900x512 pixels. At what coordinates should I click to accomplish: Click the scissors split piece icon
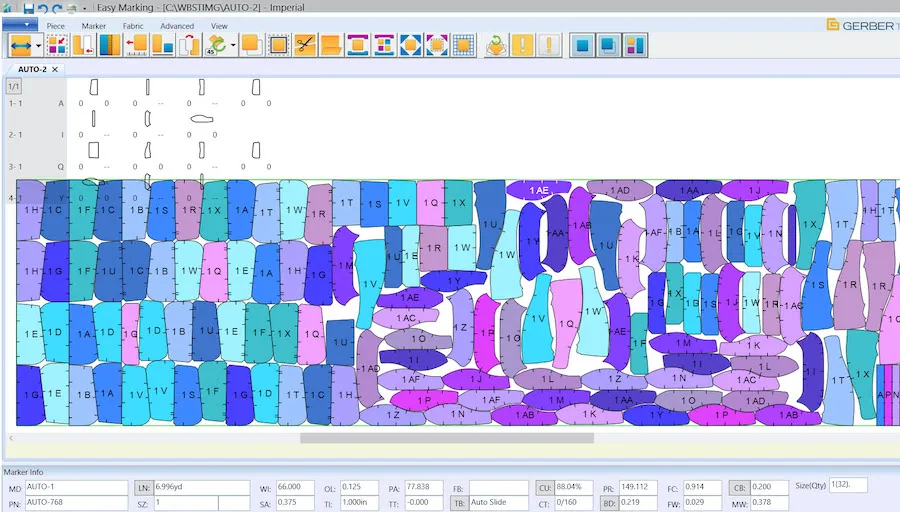(305, 45)
